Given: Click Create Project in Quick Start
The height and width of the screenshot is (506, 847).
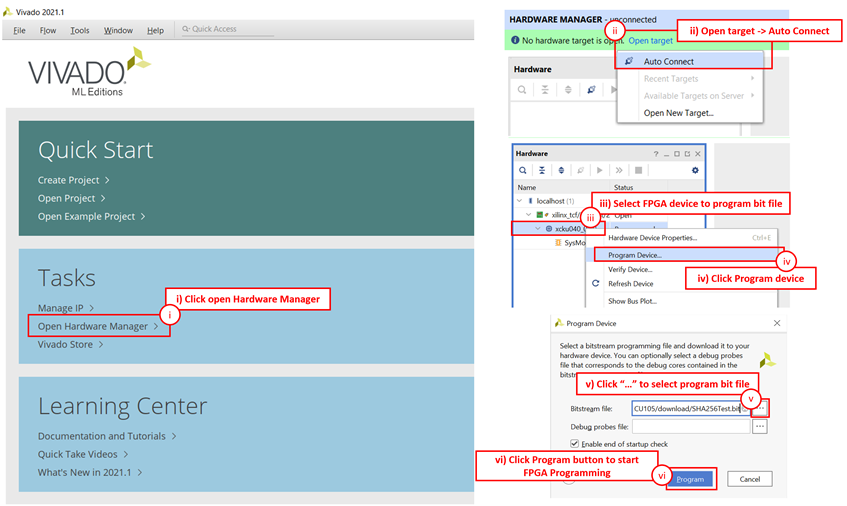Looking at the screenshot, I should pyautogui.click(x=73, y=180).
